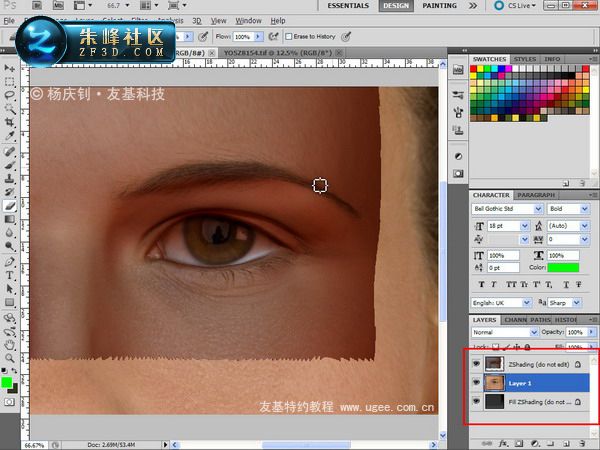Select the Eyedropper tool

[x=9, y=136]
